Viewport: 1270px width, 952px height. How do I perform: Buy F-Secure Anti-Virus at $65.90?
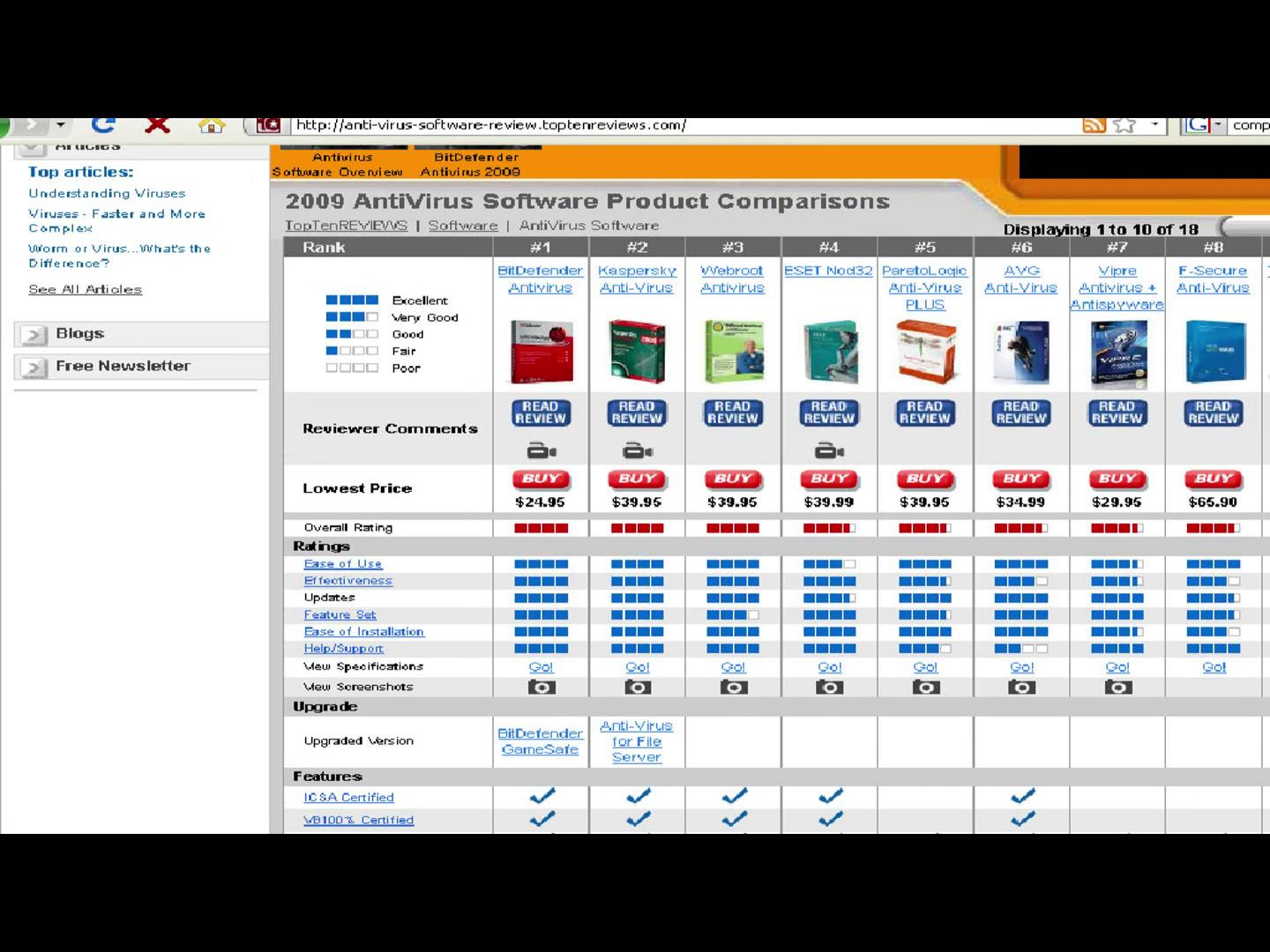pos(1214,480)
